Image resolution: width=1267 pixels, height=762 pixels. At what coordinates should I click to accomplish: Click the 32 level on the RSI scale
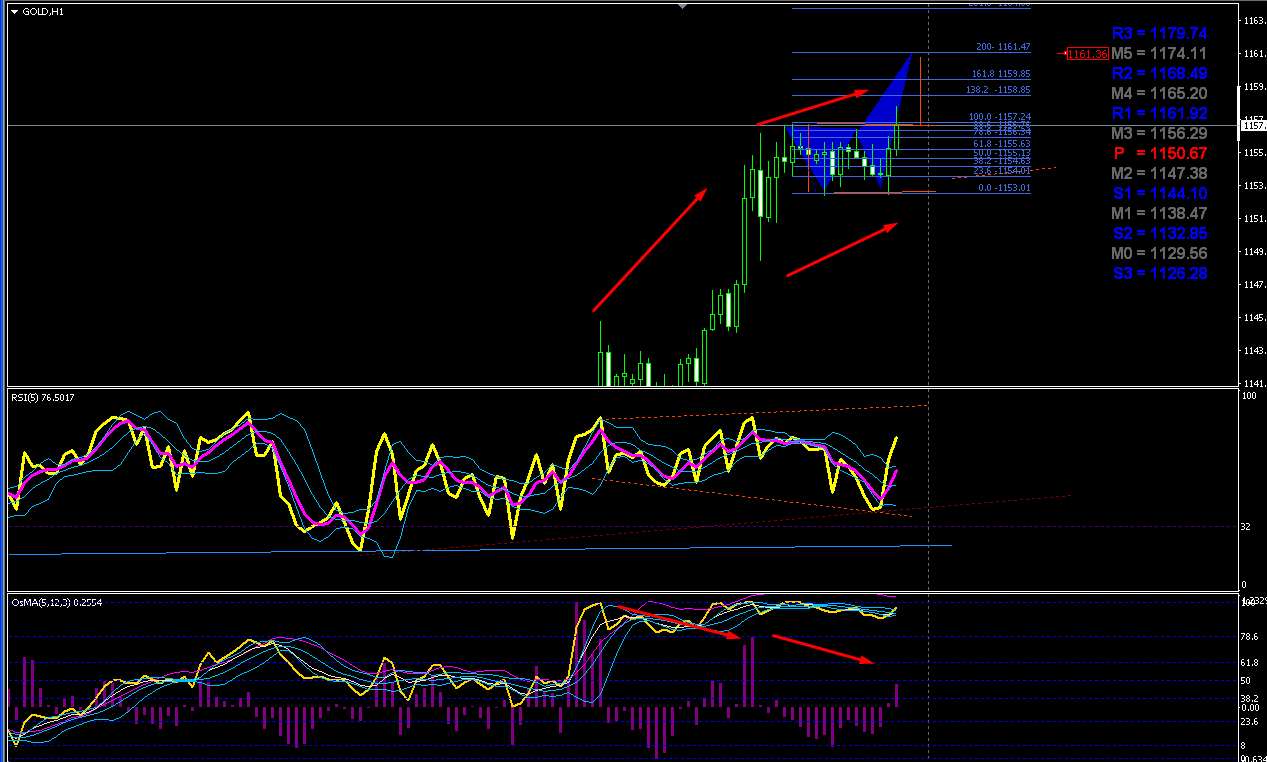1248,526
